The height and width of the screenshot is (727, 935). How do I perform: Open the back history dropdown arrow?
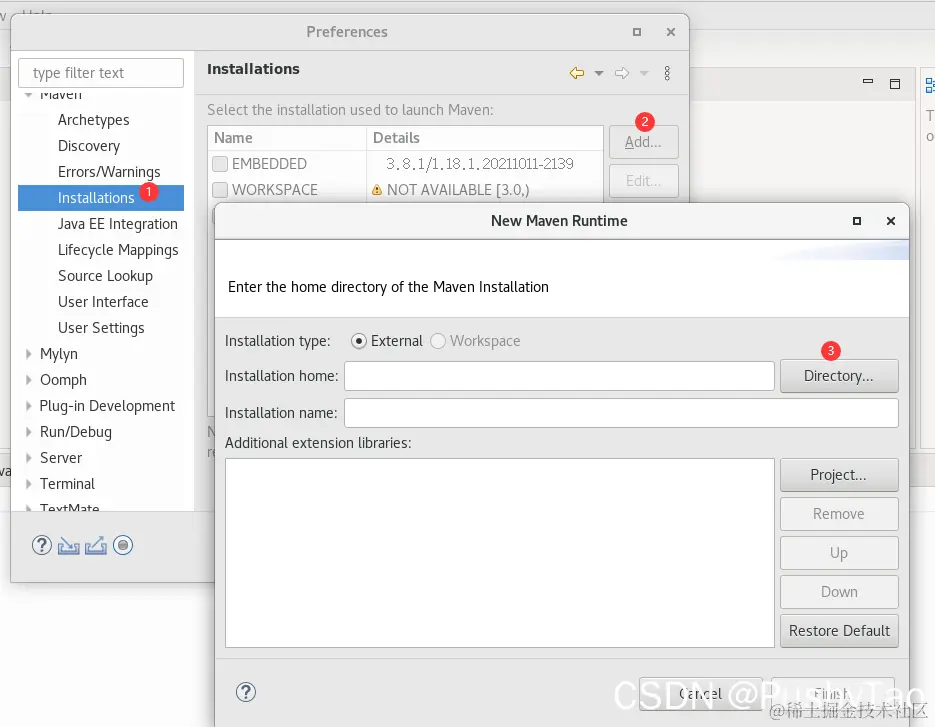coord(599,73)
